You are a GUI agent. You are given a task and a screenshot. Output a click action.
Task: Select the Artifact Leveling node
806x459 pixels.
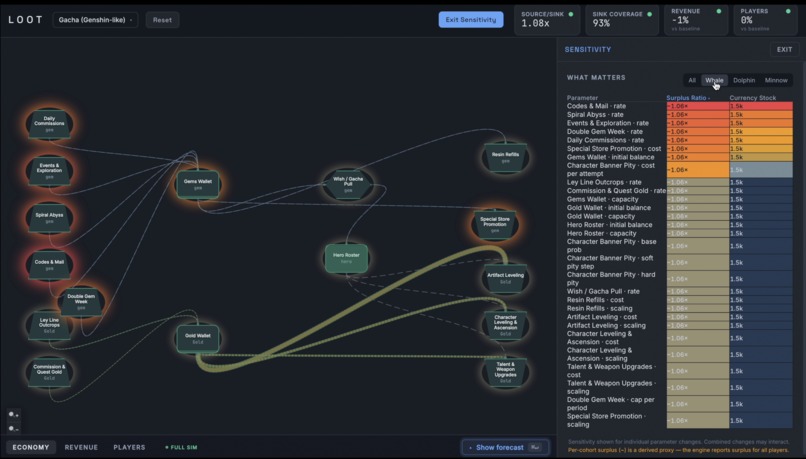pyautogui.click(x=505, y=278)
